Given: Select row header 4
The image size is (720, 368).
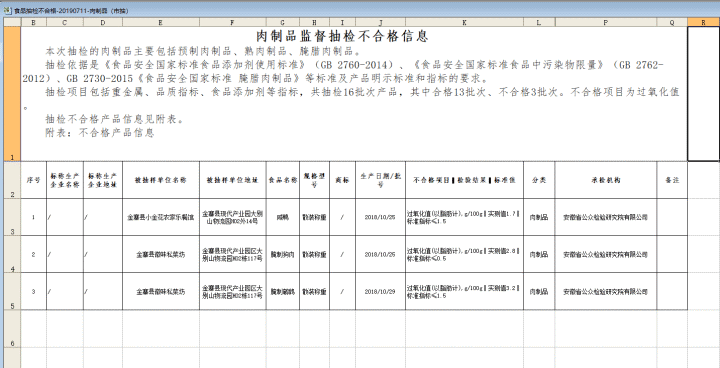Looking at the screenshot, I should click(x=12, y=255).
